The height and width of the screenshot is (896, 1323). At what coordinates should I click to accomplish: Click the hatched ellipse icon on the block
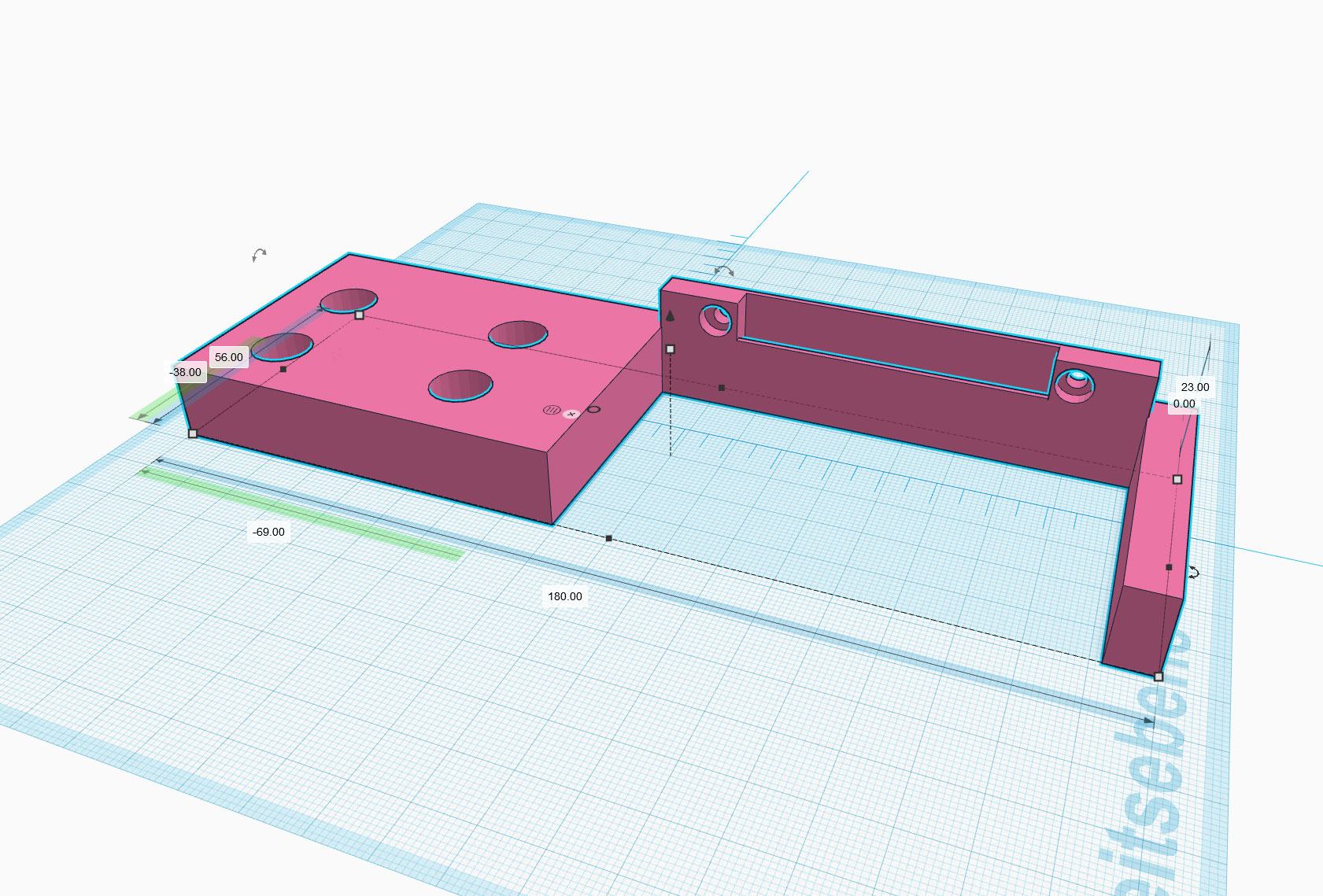(x=552, y=410)
